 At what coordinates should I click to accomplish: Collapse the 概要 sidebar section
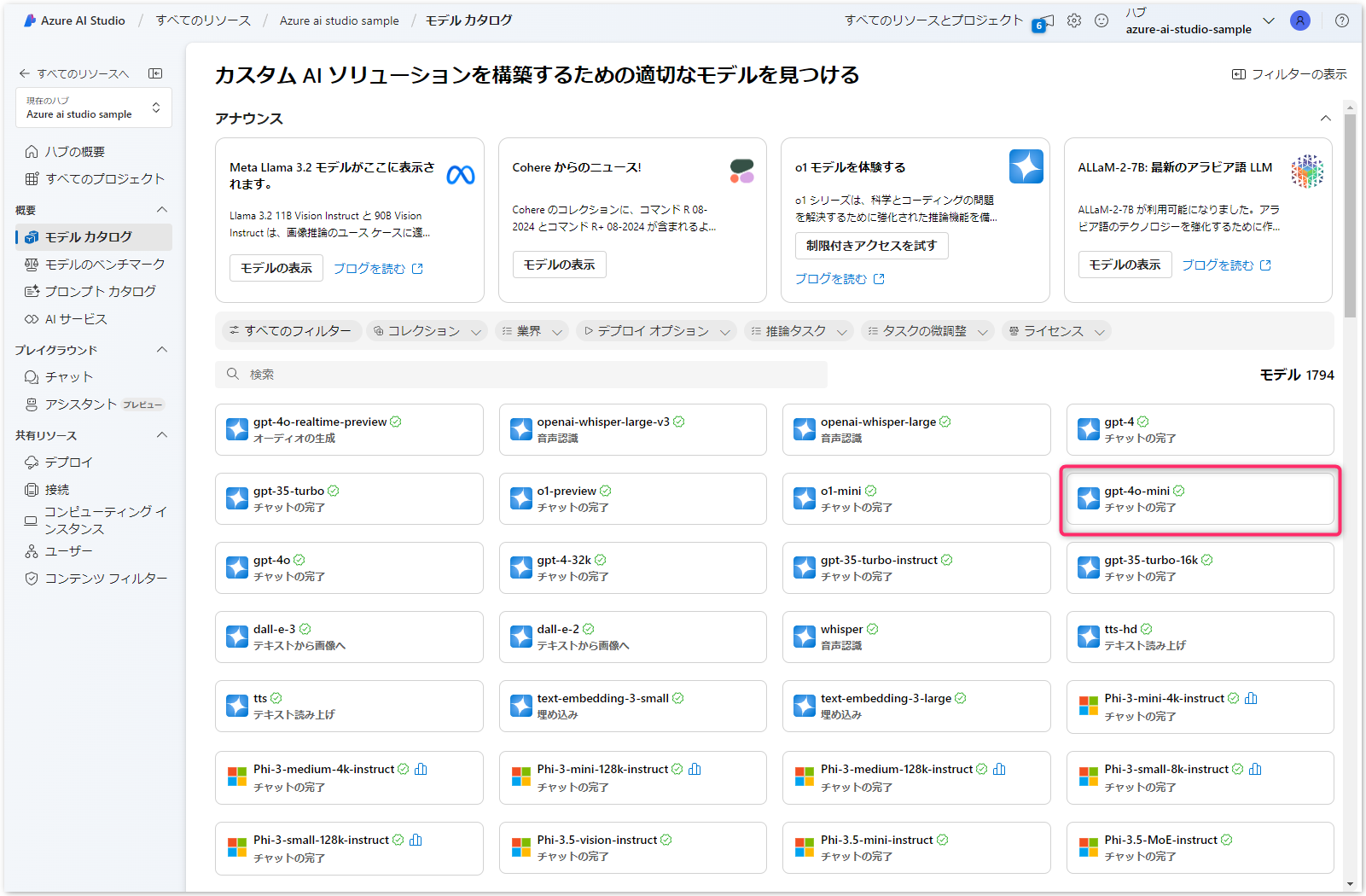[x=162, y=210]
